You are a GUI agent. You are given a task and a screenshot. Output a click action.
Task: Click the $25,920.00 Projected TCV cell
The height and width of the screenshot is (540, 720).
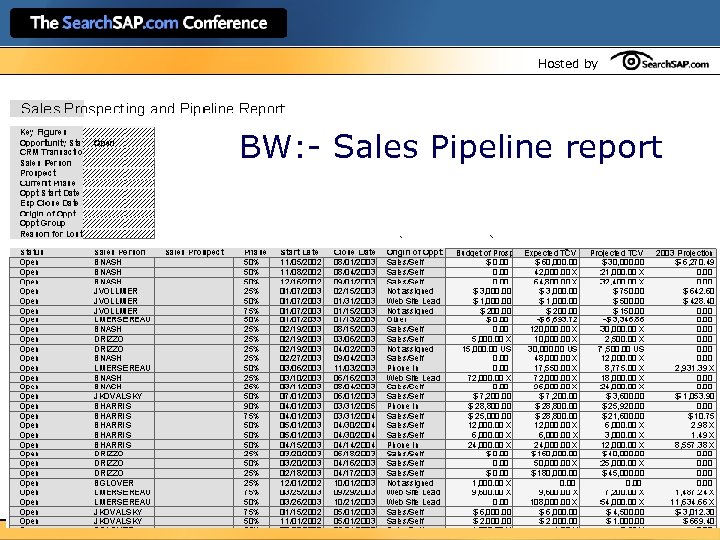[x=623, y=406]
